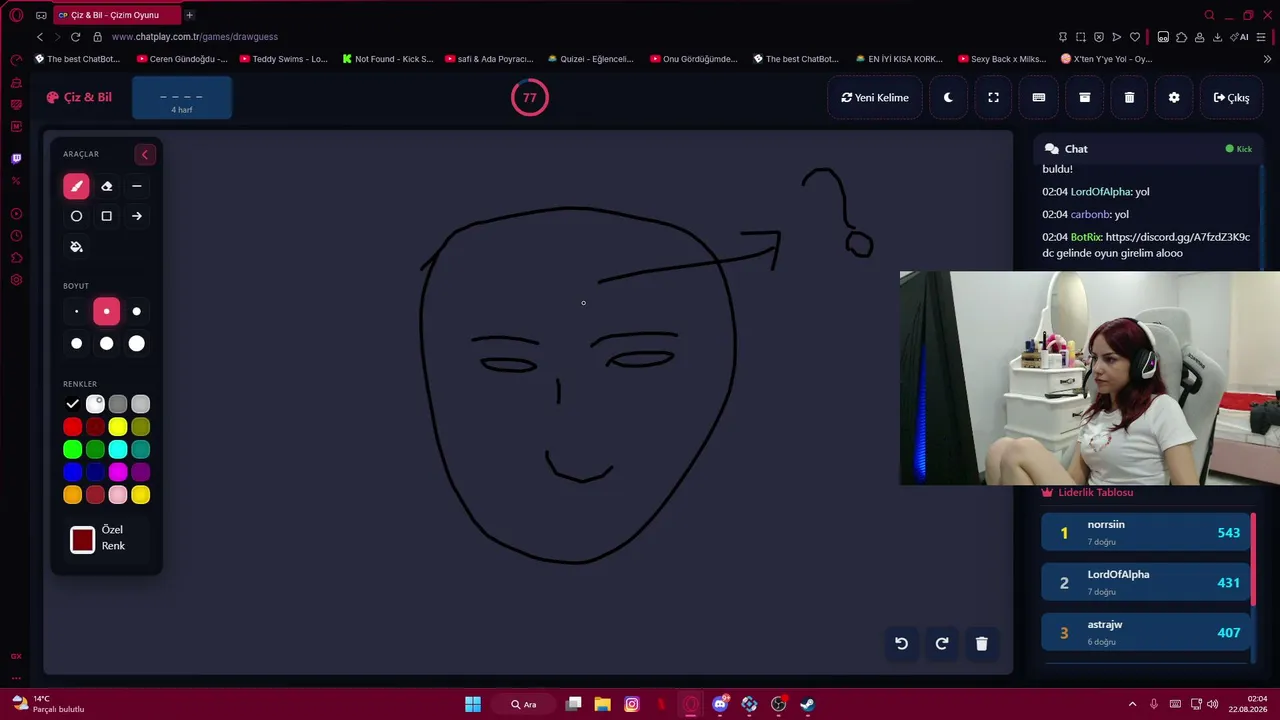
Task: Switch to the Çiz & Bil browser tab
Action: 117,15
